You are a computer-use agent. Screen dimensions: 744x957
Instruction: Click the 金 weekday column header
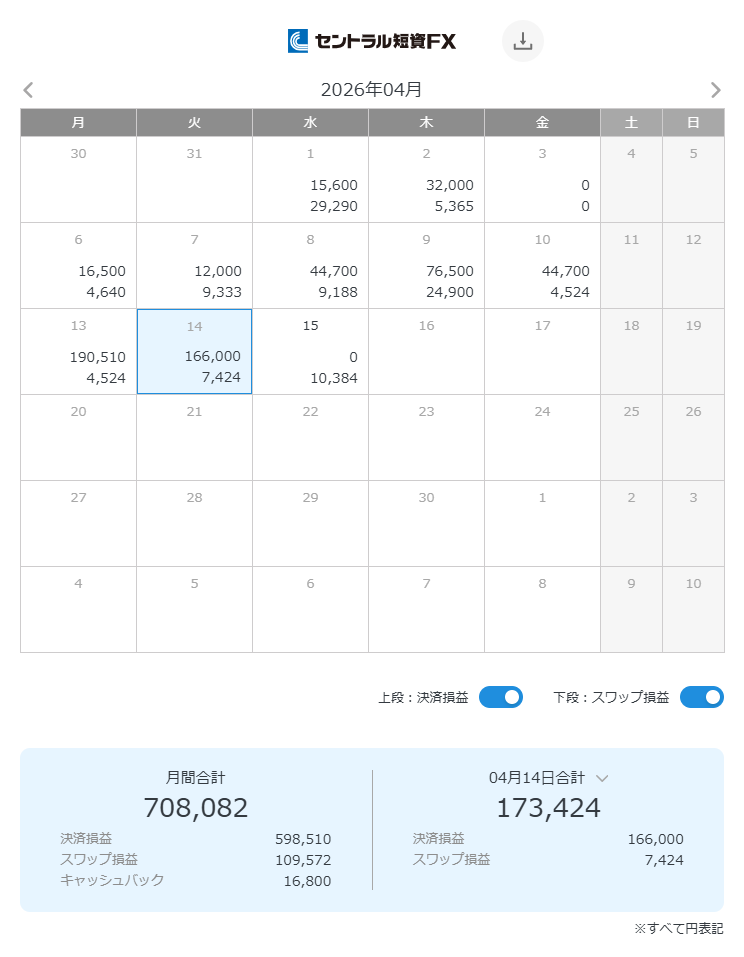(542, 123)
